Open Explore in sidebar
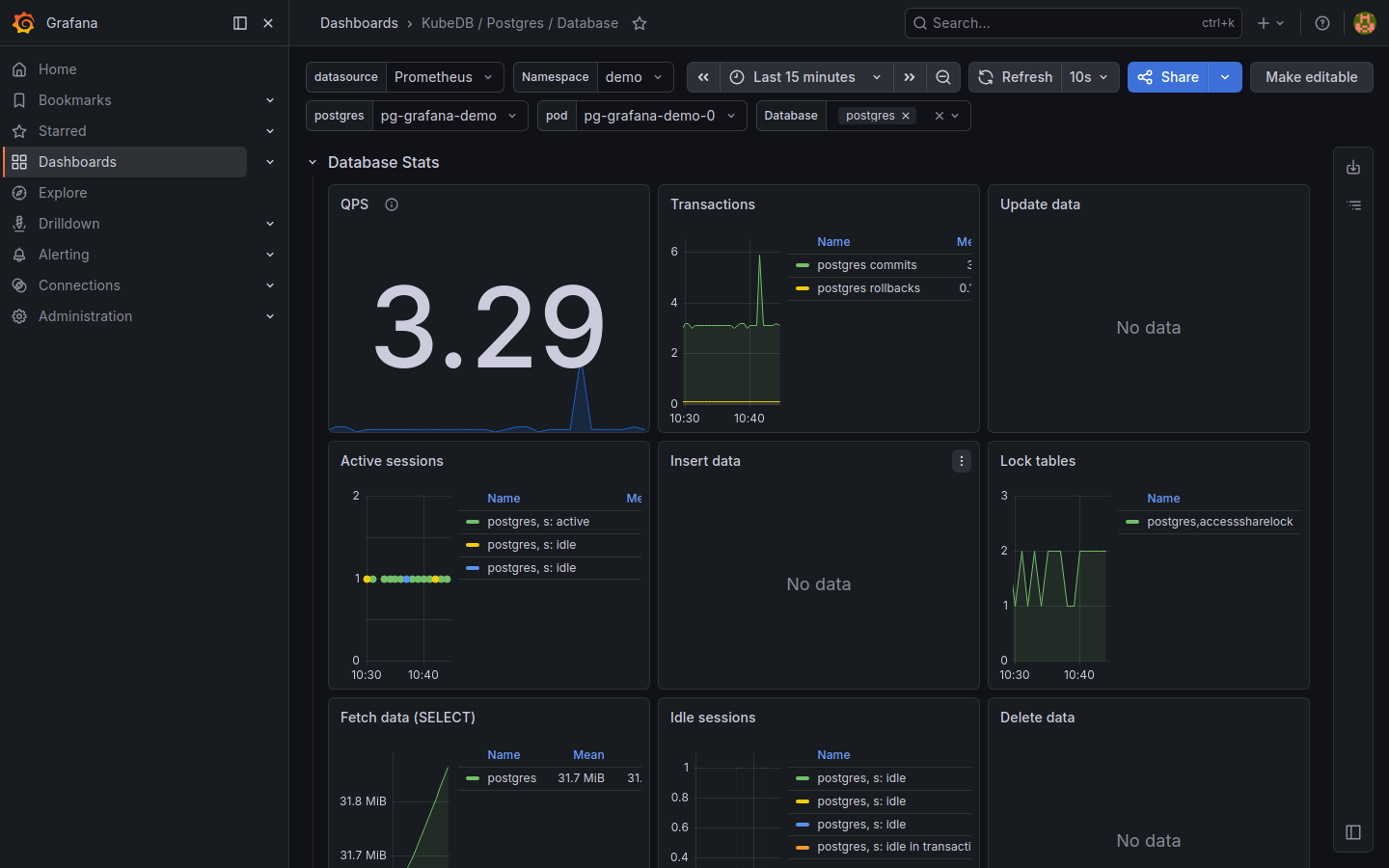Image resolution: width=1389 pixels, height=868 pixels. [x=63, y=193]
